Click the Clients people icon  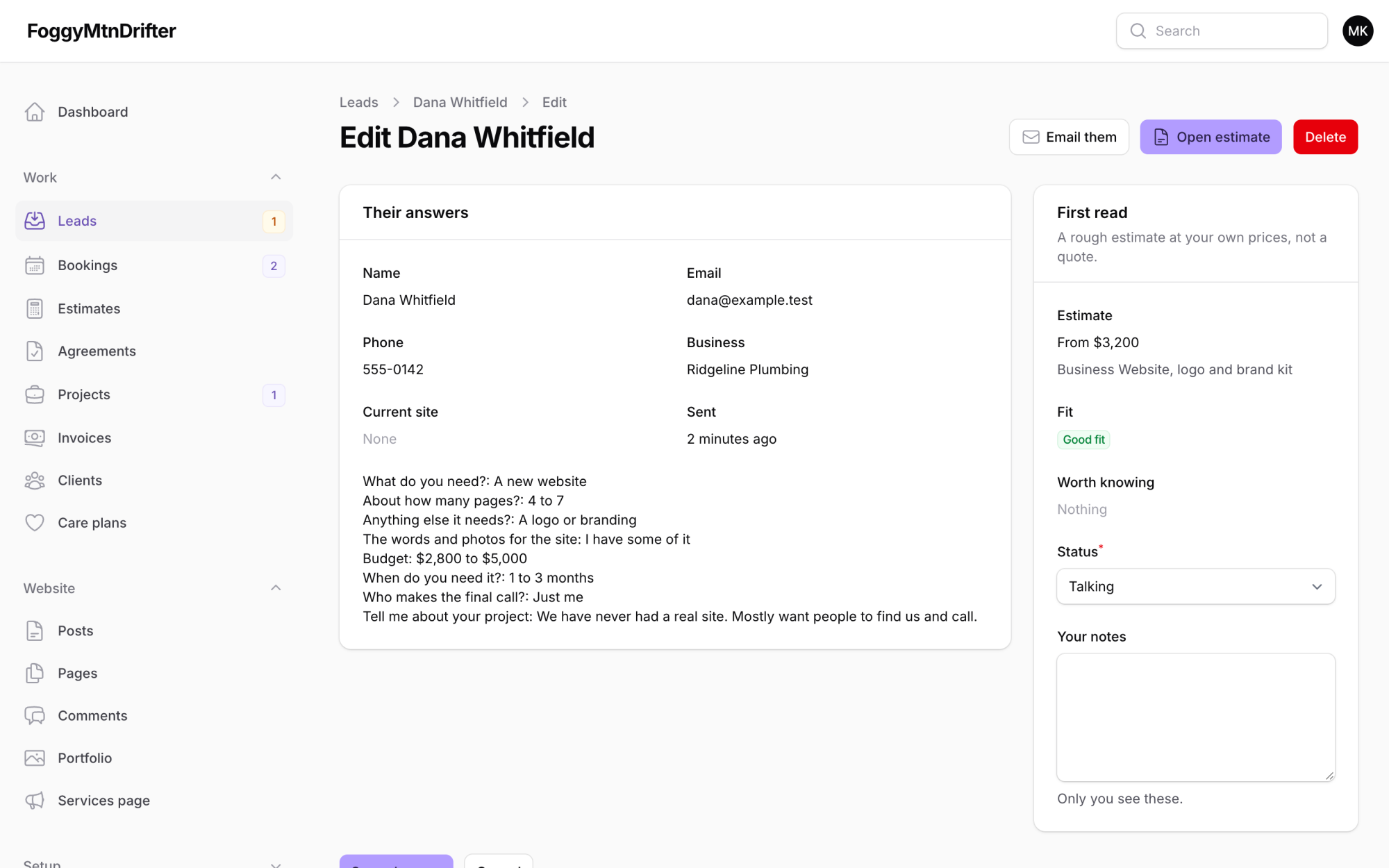35,481
